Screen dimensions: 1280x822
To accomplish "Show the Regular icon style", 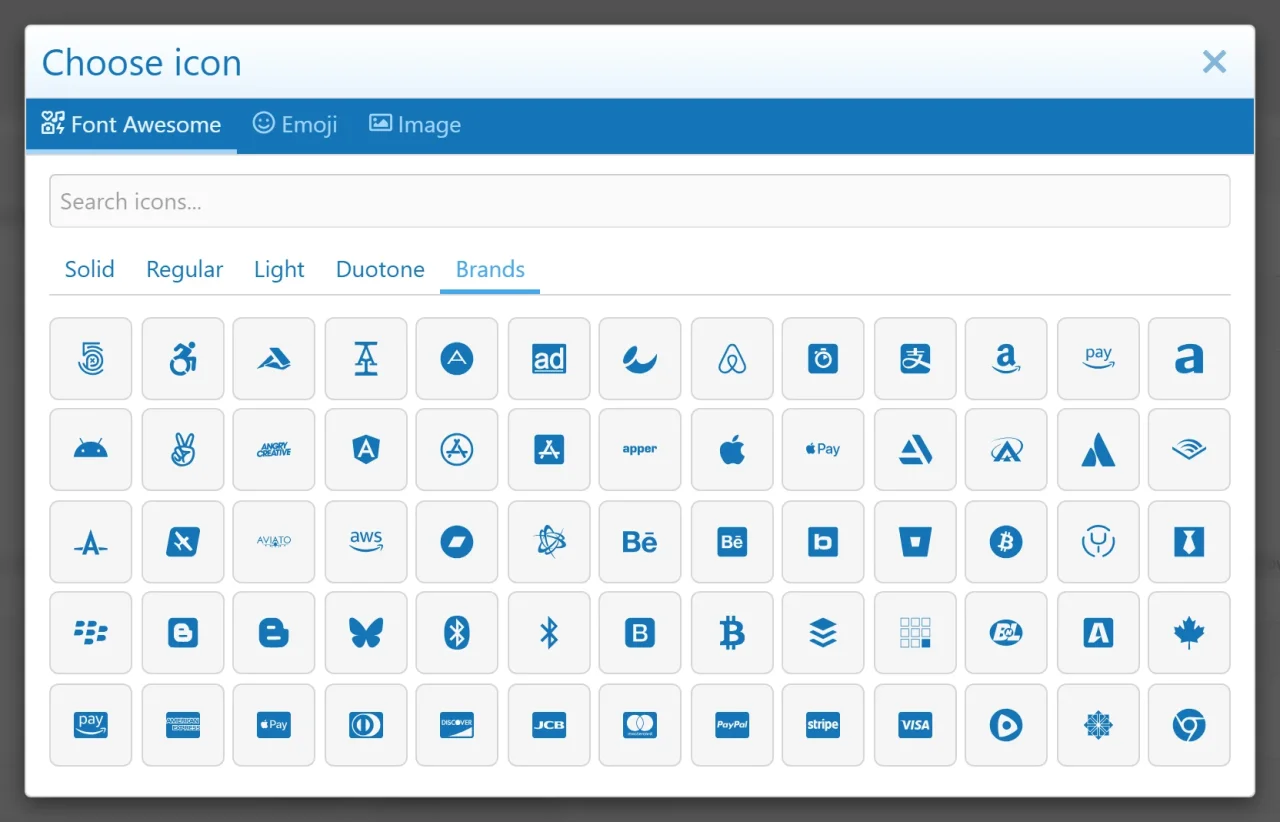I will [184, 269].
